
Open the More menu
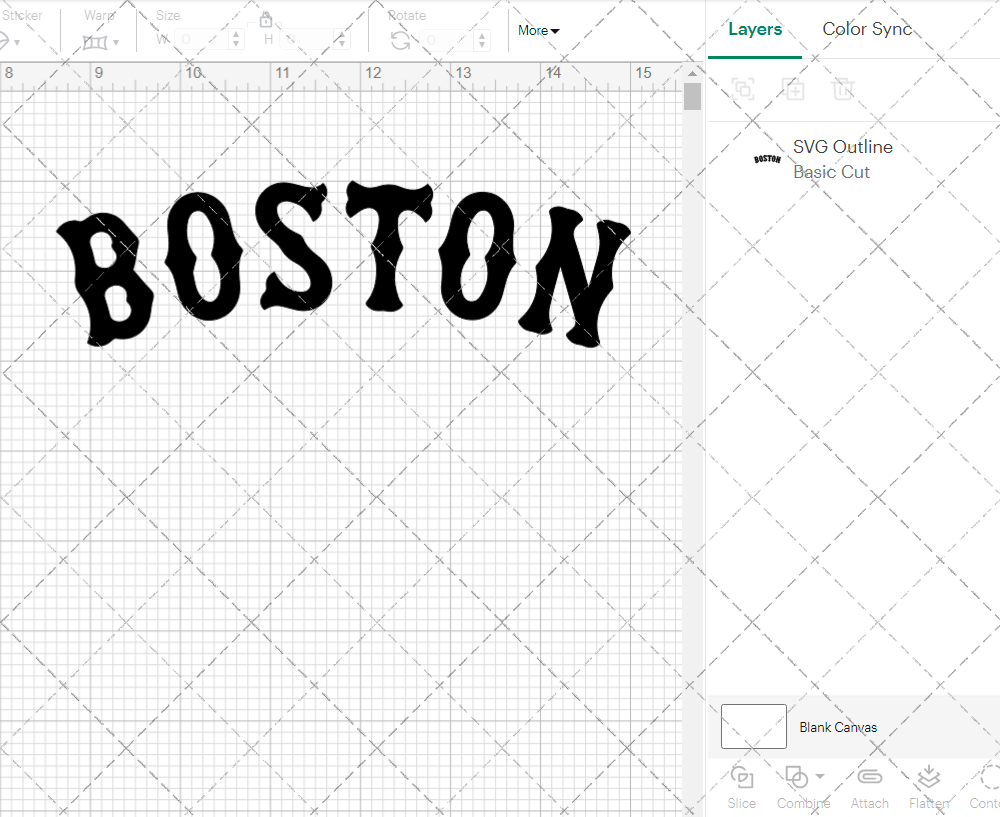[x=537, y=30]
